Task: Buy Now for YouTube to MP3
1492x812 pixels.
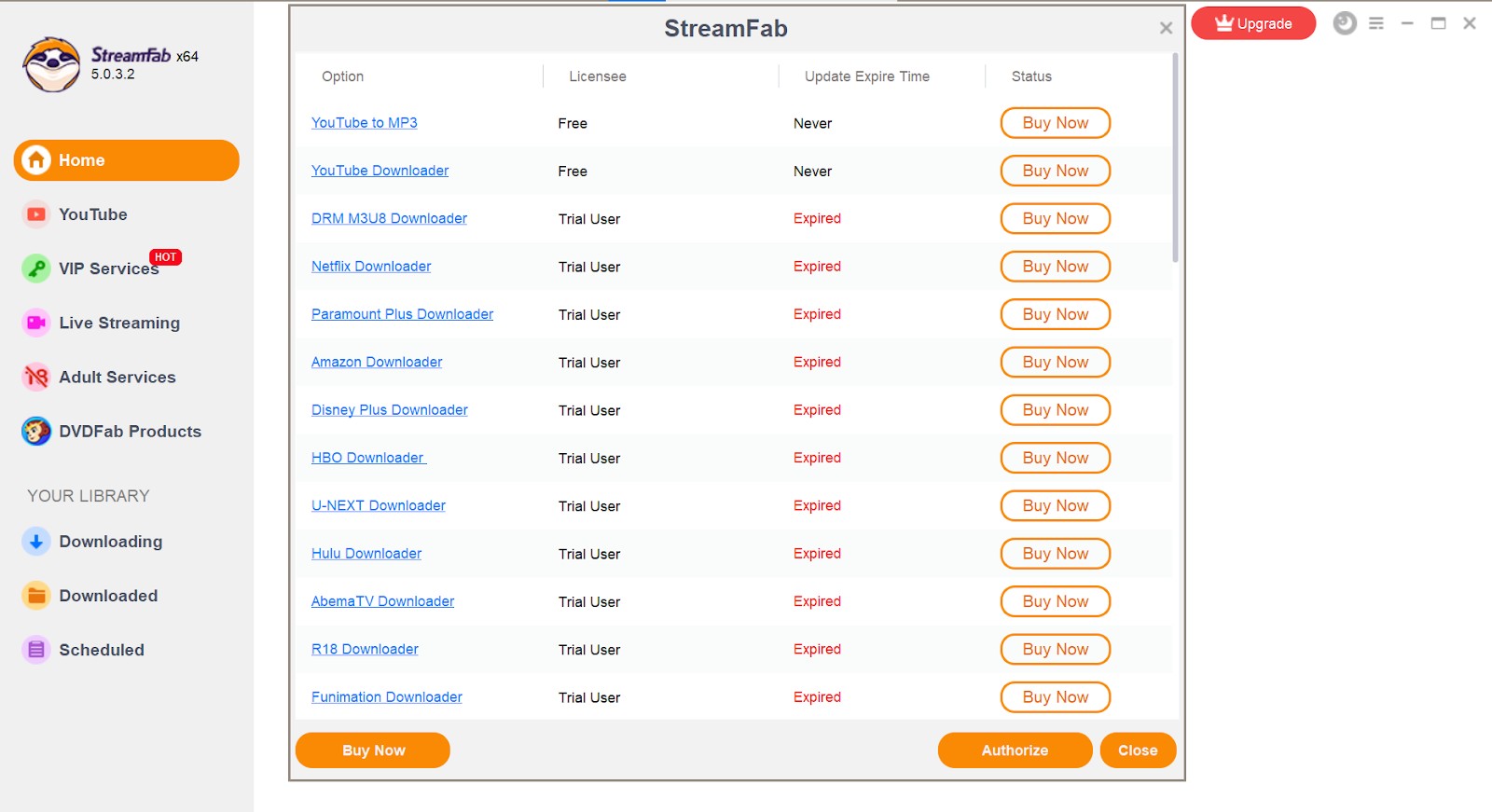Action: point(1056,123)
